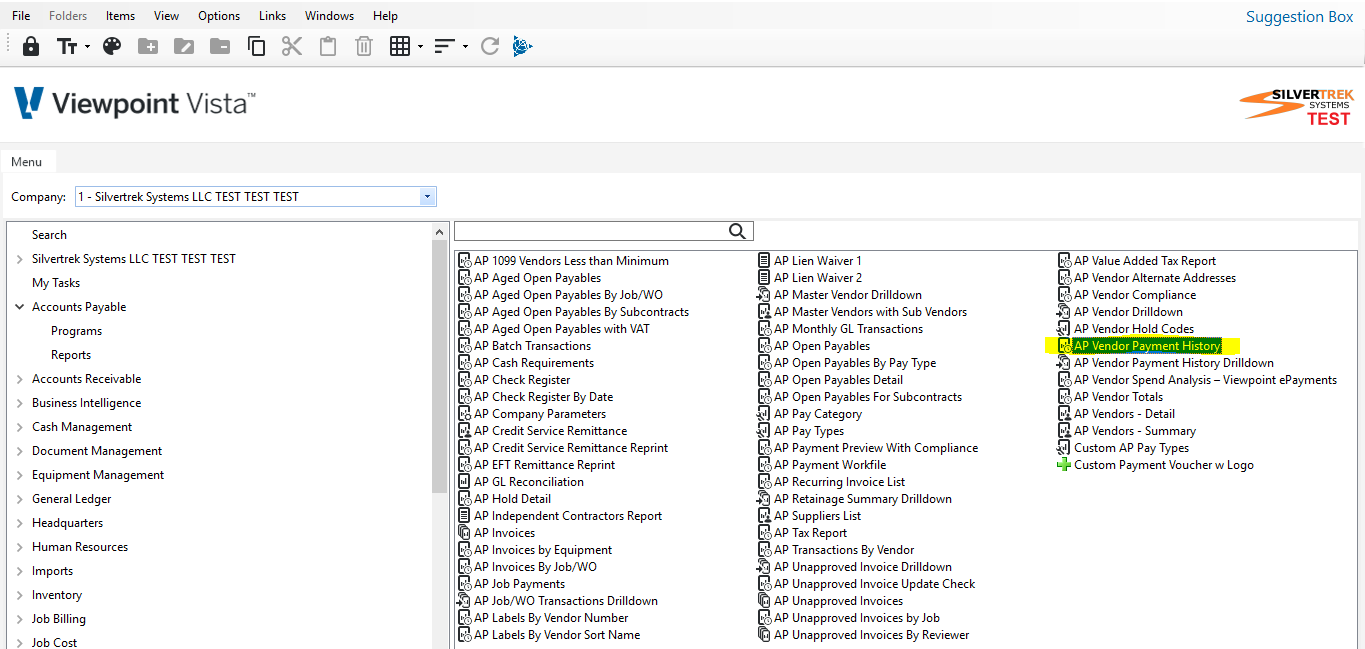Open the Items menu
The height and width of the screenshot is (649, 1365).
point(120,16)
